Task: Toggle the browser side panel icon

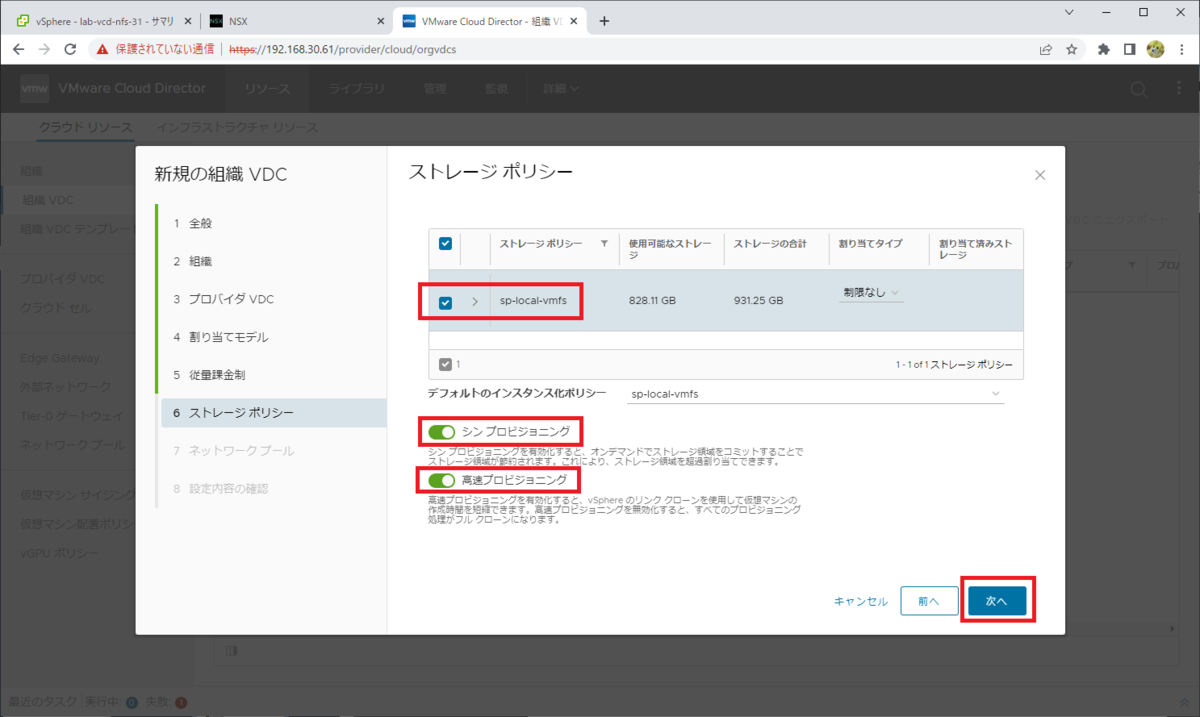Action: 1129,48
